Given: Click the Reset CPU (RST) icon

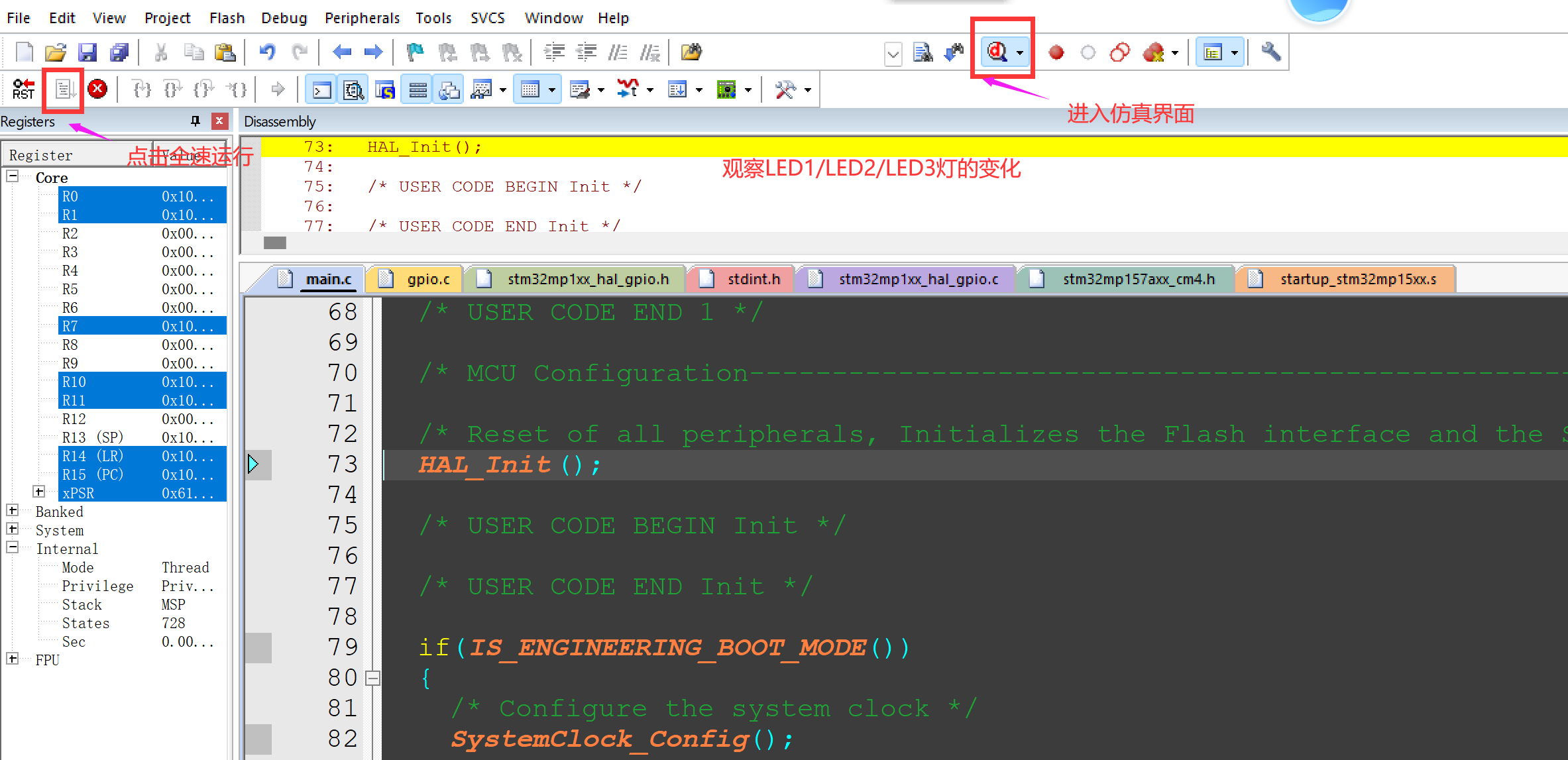Looking at the screenshot, I should point(23,89).
